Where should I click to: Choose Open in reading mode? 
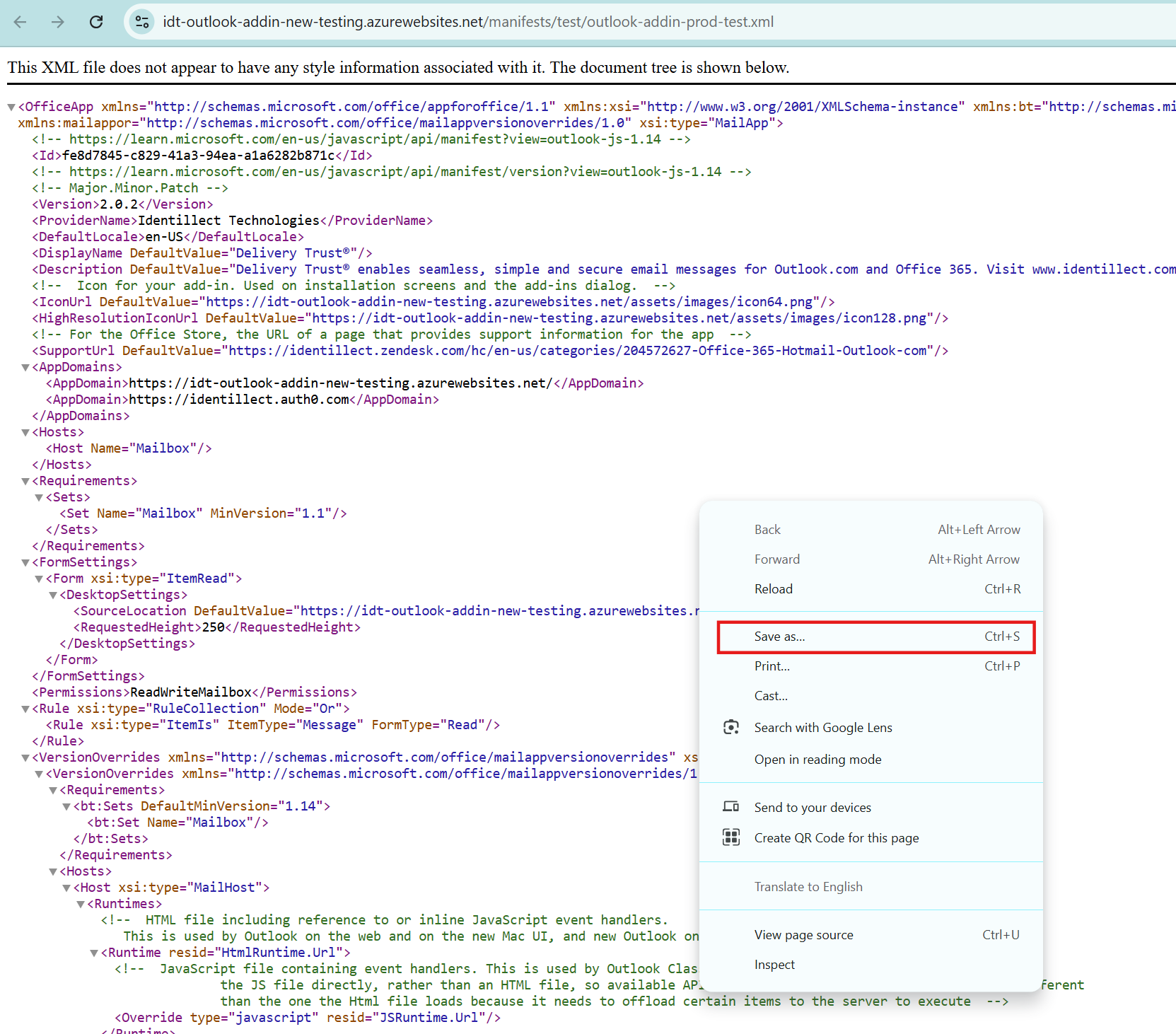pos(871,760)
